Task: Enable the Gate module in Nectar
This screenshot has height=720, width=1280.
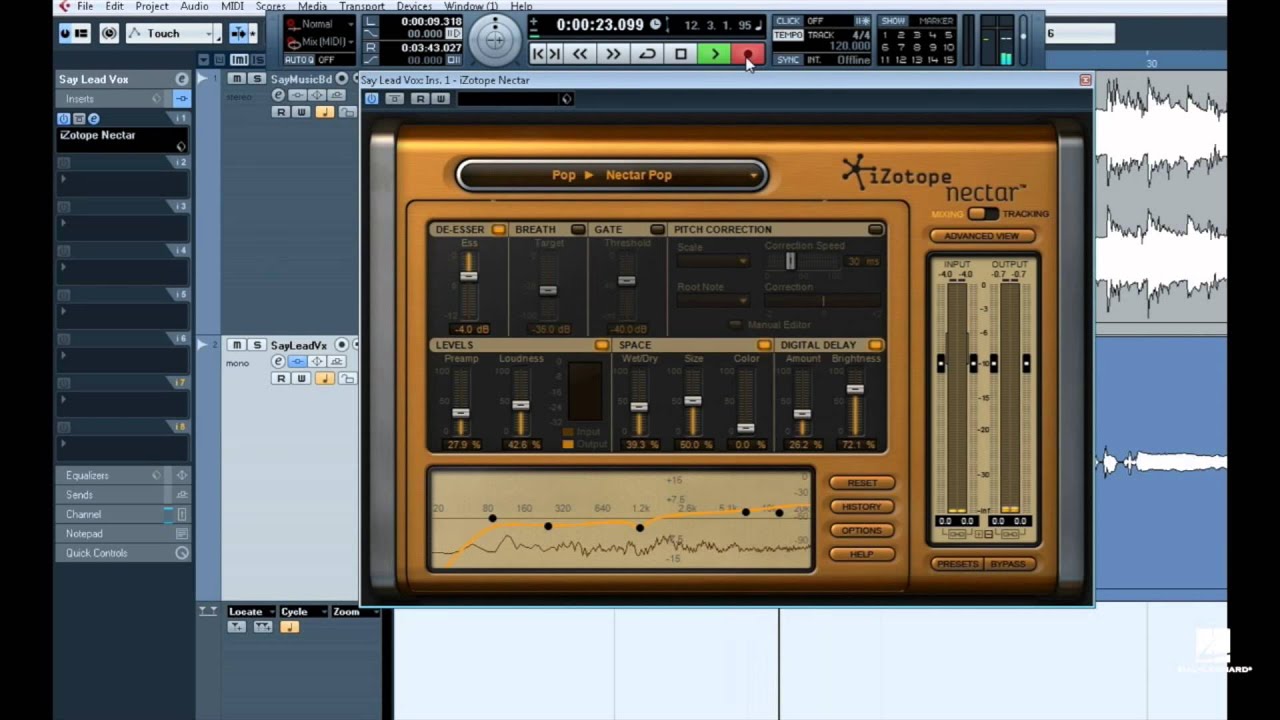Action: coord(657,230)
